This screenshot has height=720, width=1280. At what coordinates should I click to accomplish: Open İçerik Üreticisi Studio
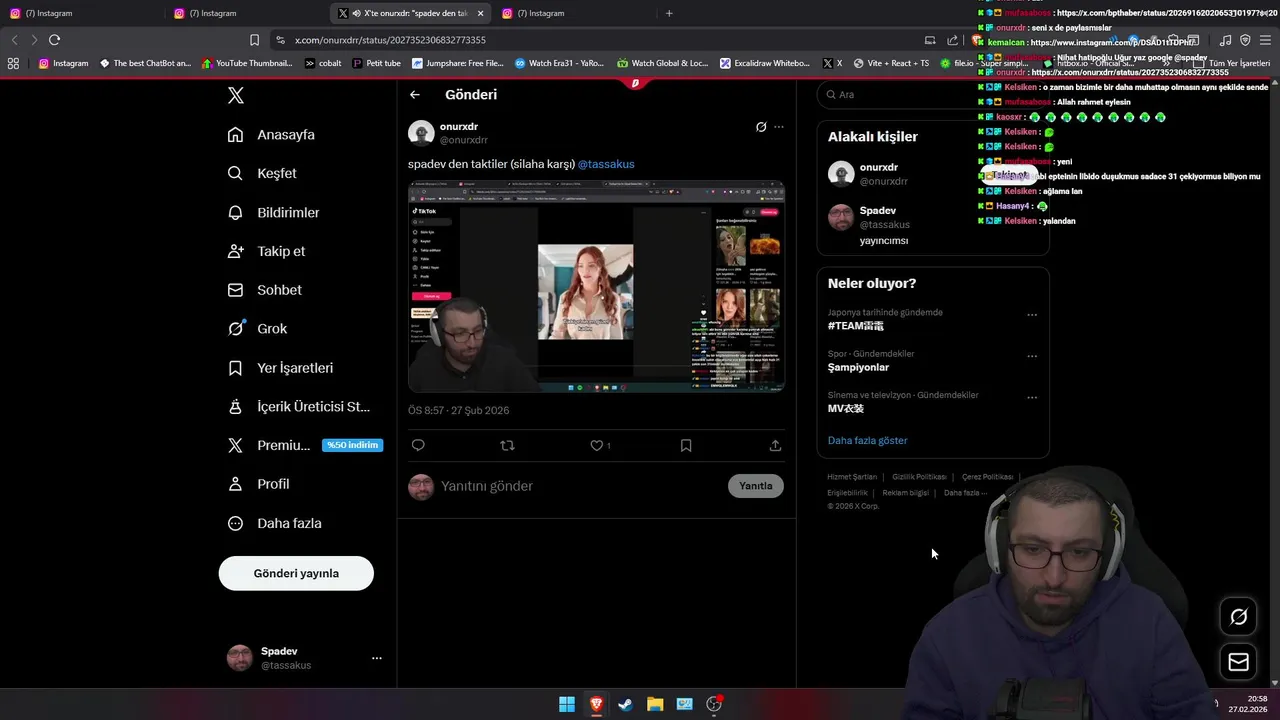click(299, 407)
